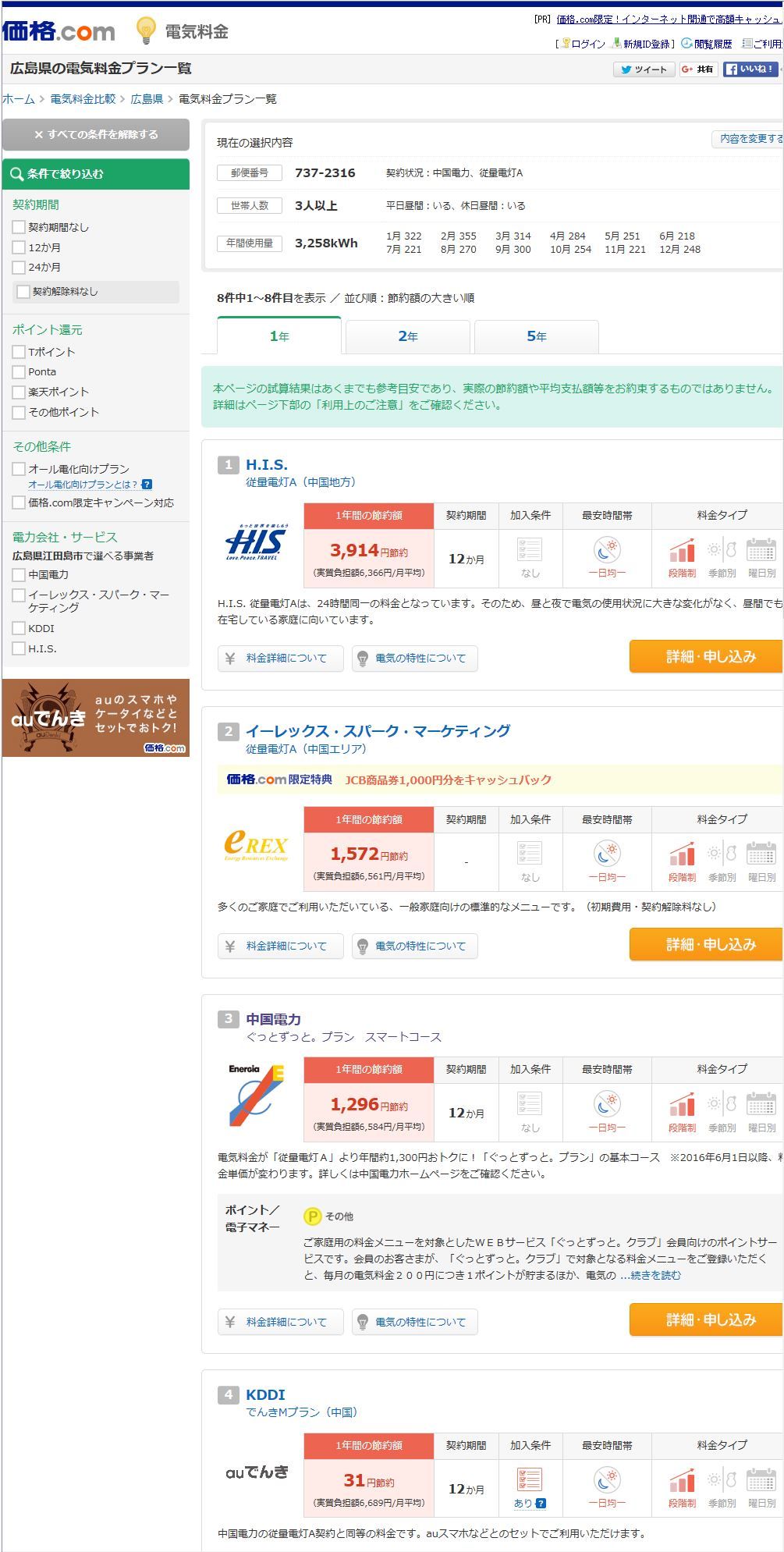Click the 内容を変更する button

(x=749, y=139)
